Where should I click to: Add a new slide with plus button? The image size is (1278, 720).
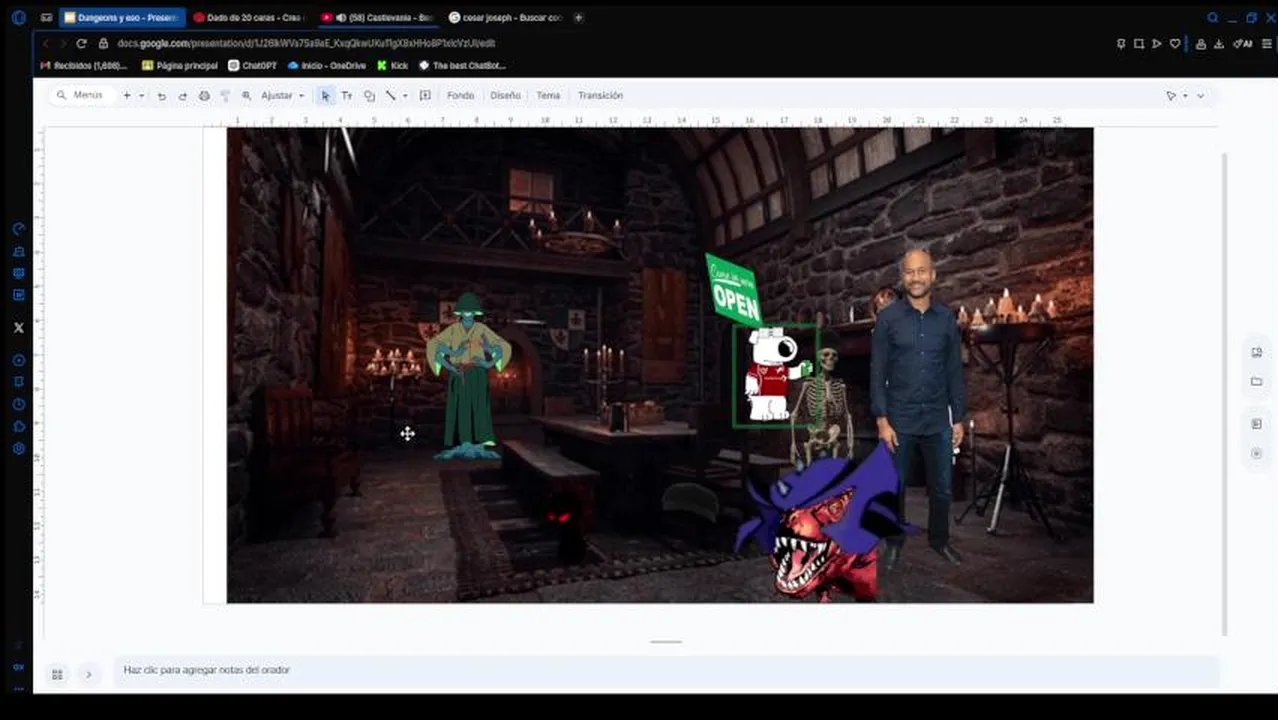(127, 95)
